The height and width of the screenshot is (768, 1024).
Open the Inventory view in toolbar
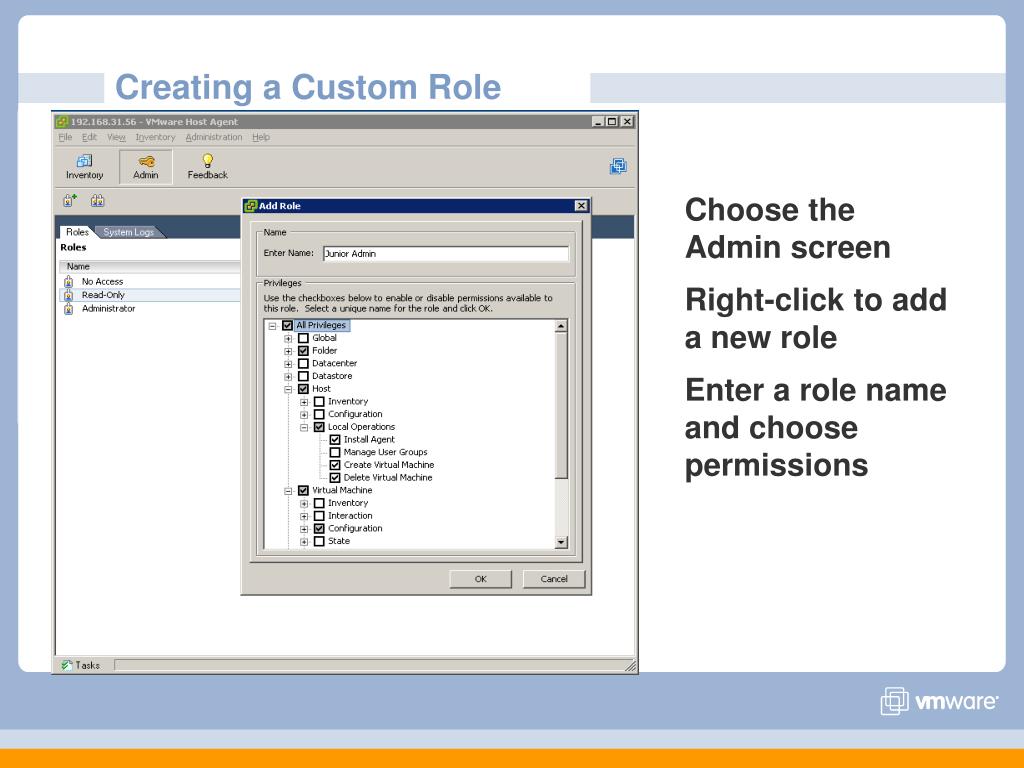coord(84,167)
